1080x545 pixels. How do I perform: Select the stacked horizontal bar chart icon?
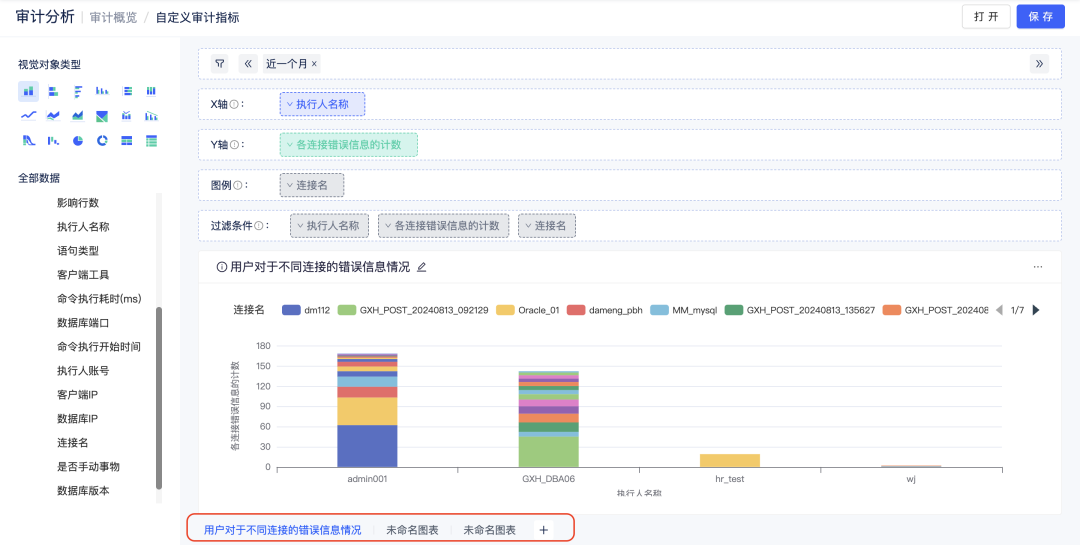coord(53,91)
